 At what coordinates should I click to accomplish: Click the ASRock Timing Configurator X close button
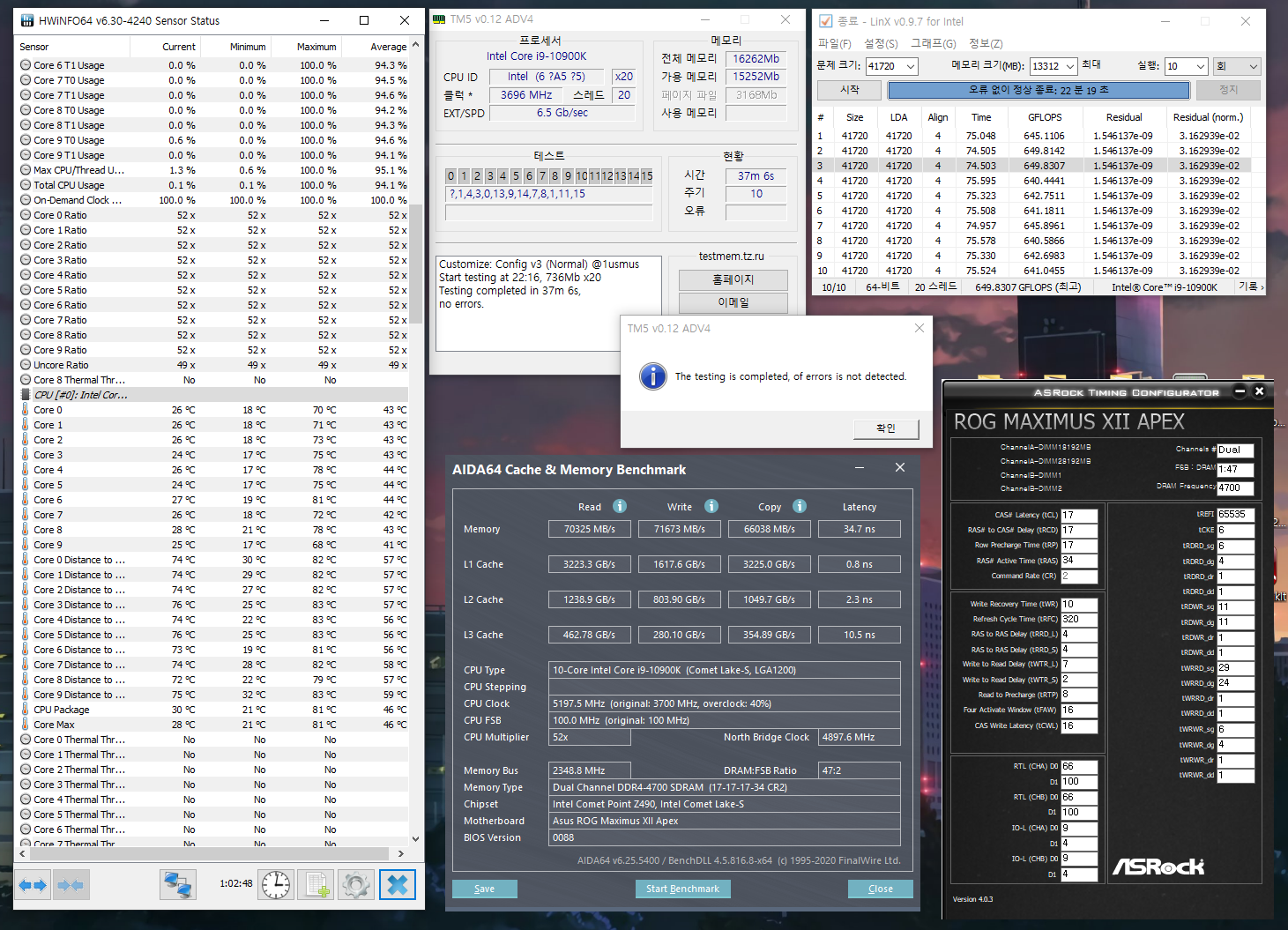1259,391
